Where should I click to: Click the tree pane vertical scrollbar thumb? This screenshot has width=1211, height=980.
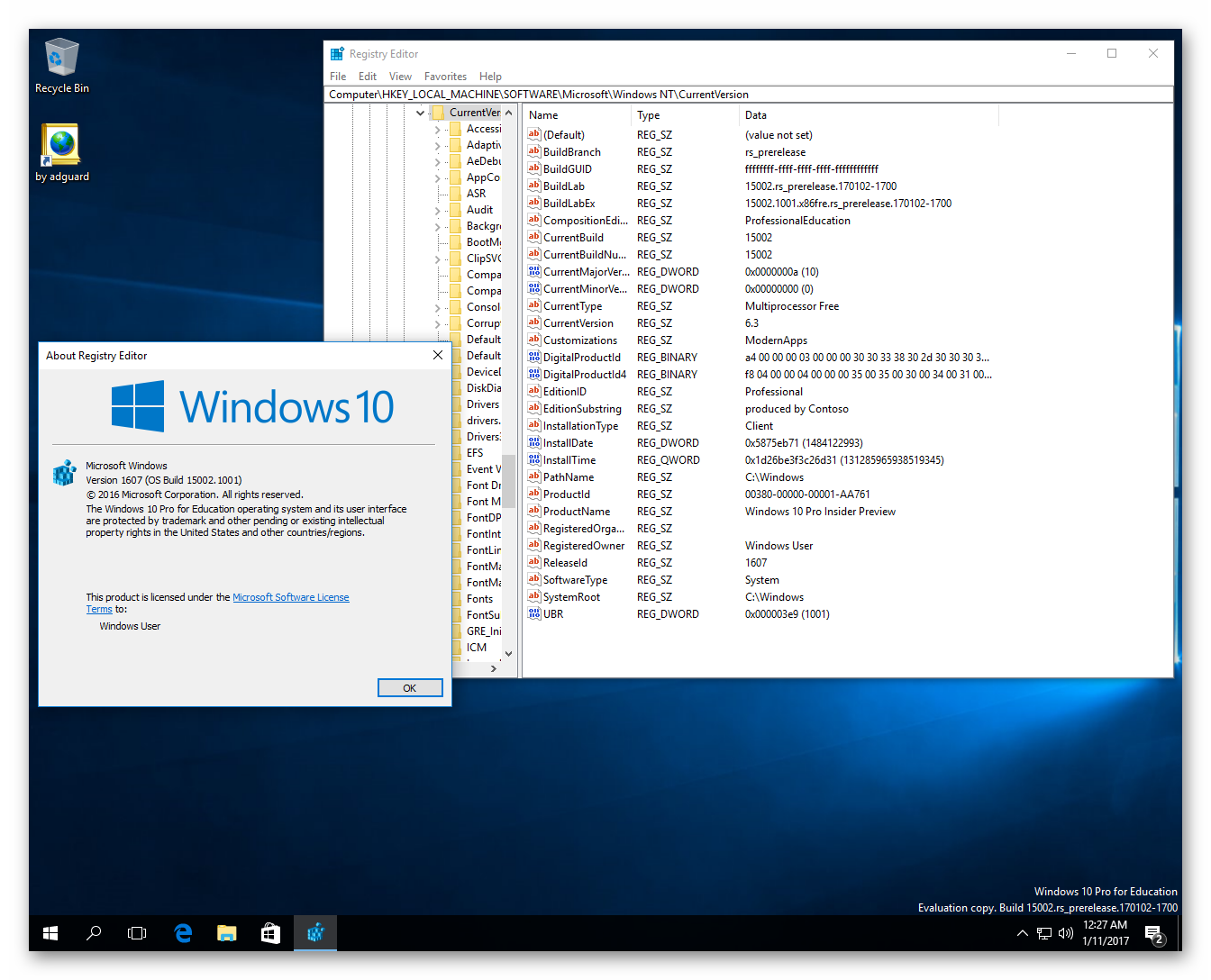point(508,480)
